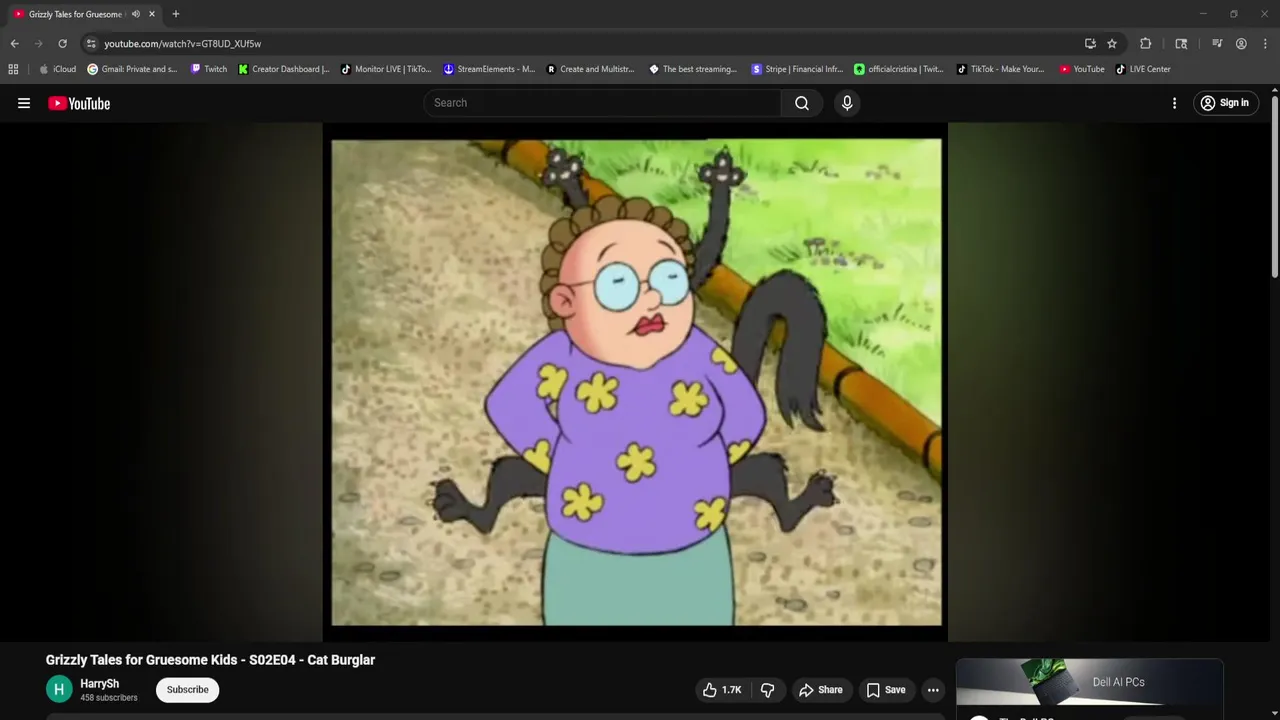
Task: Open the Creator Dashboard bookmark
Action: click(x=284, y=69)
